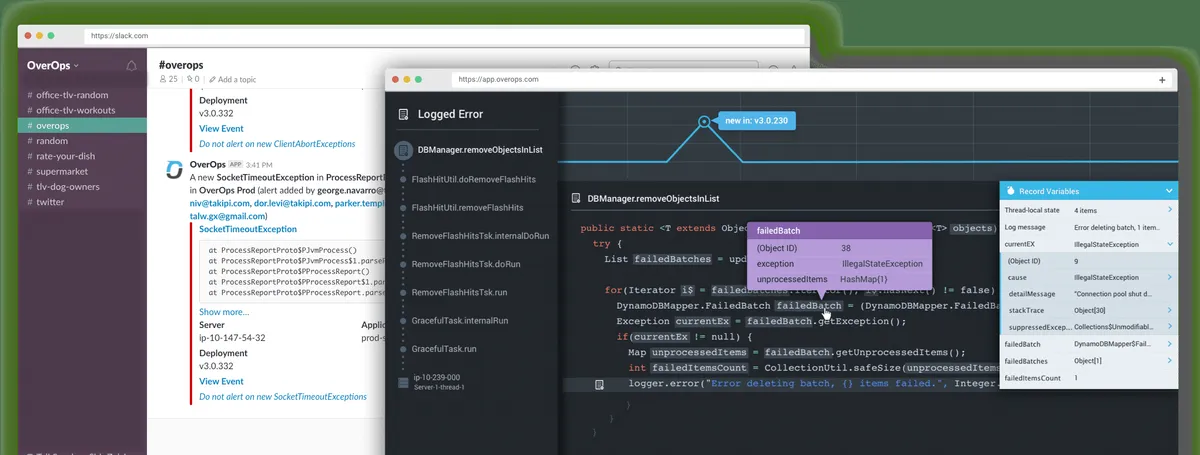Expand the suppressedExcep... Collections row
1200x455 pixels.
[1090, 326]
